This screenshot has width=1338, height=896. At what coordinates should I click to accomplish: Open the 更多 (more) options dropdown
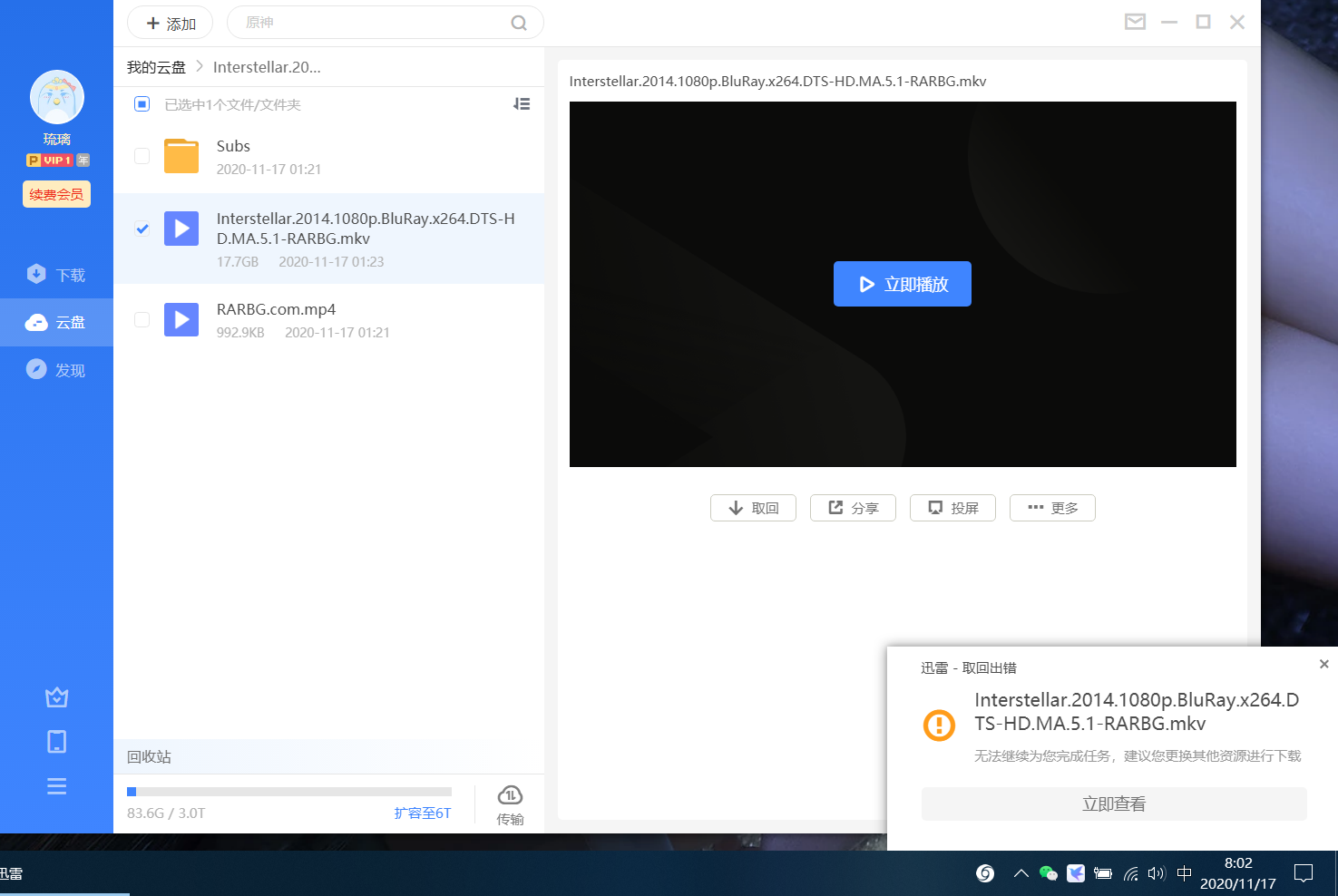[x=1052, y=508]
